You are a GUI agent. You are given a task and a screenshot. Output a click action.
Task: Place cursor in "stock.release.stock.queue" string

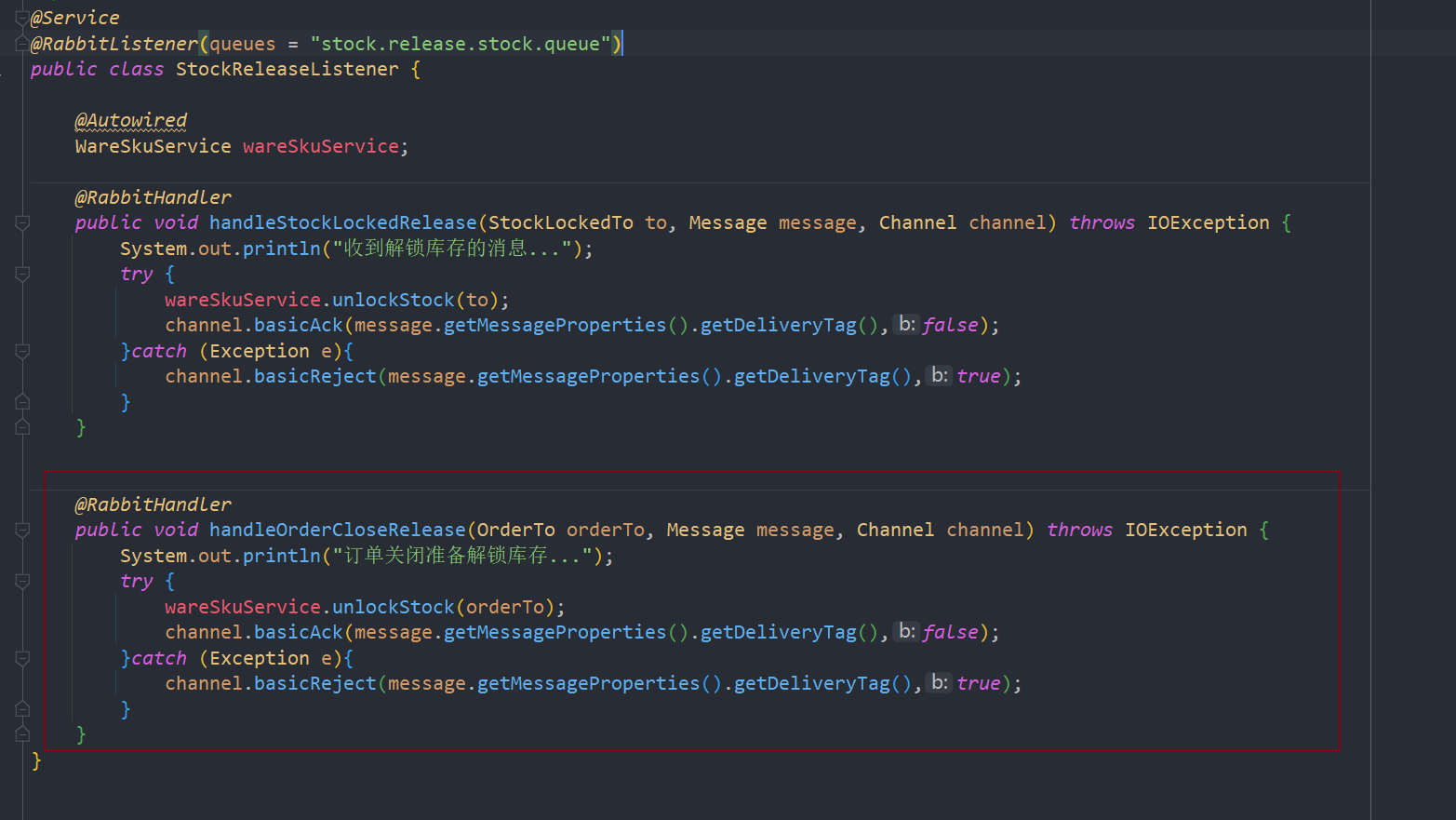tap(461, 44)
